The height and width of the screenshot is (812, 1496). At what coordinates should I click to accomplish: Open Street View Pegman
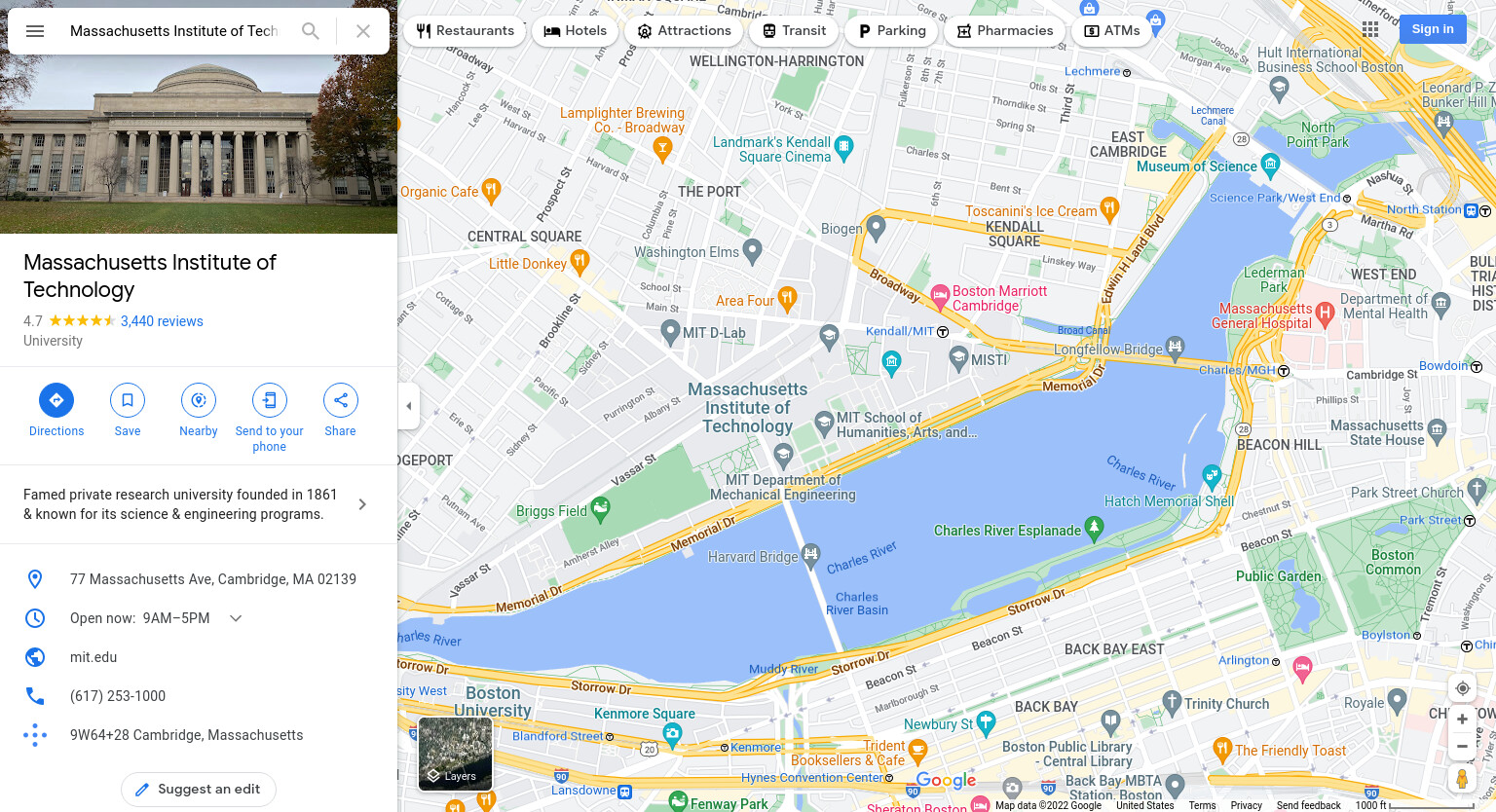point(1462,779)
